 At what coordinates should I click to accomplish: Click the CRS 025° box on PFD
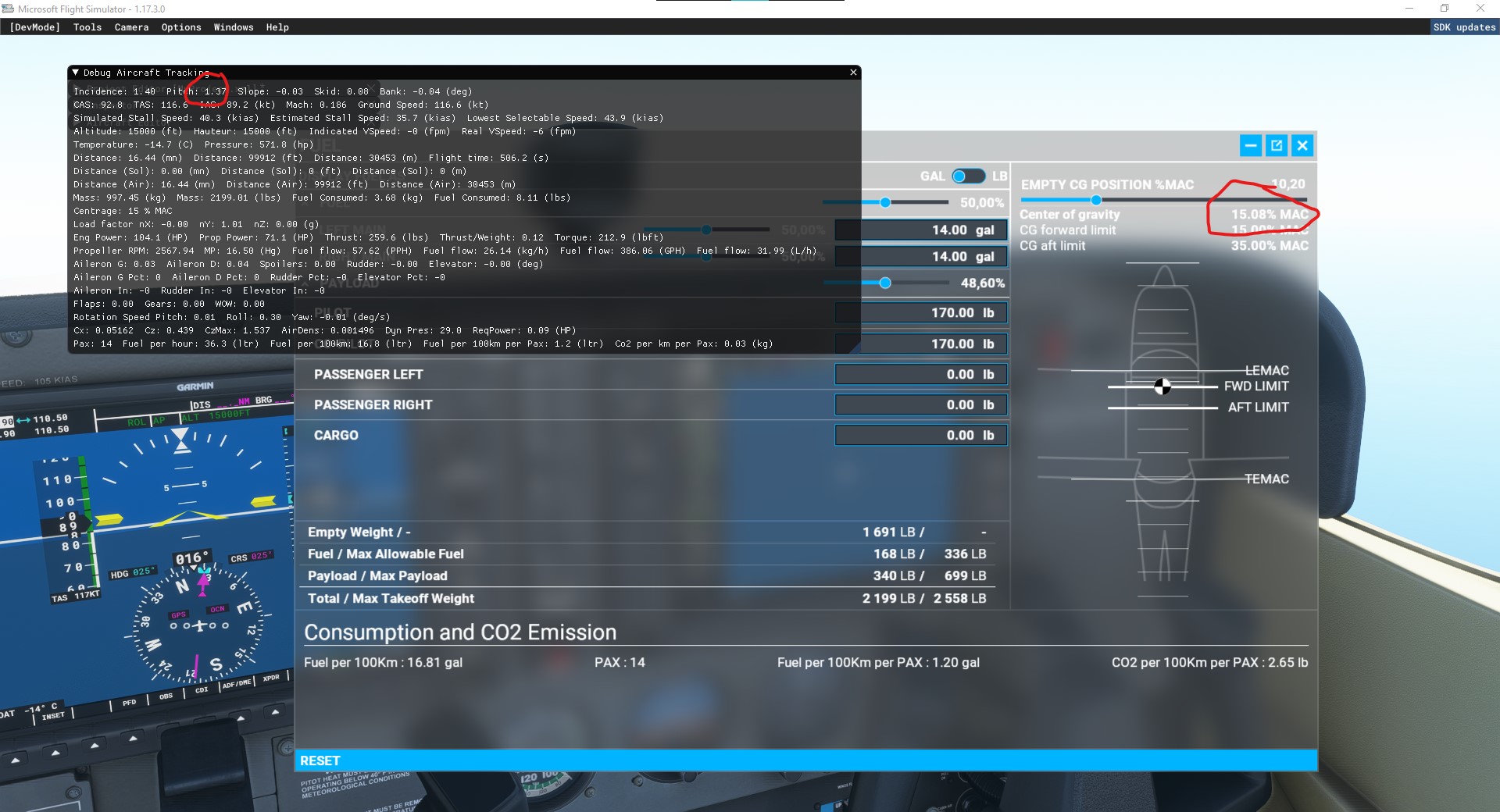click(251, 557)
